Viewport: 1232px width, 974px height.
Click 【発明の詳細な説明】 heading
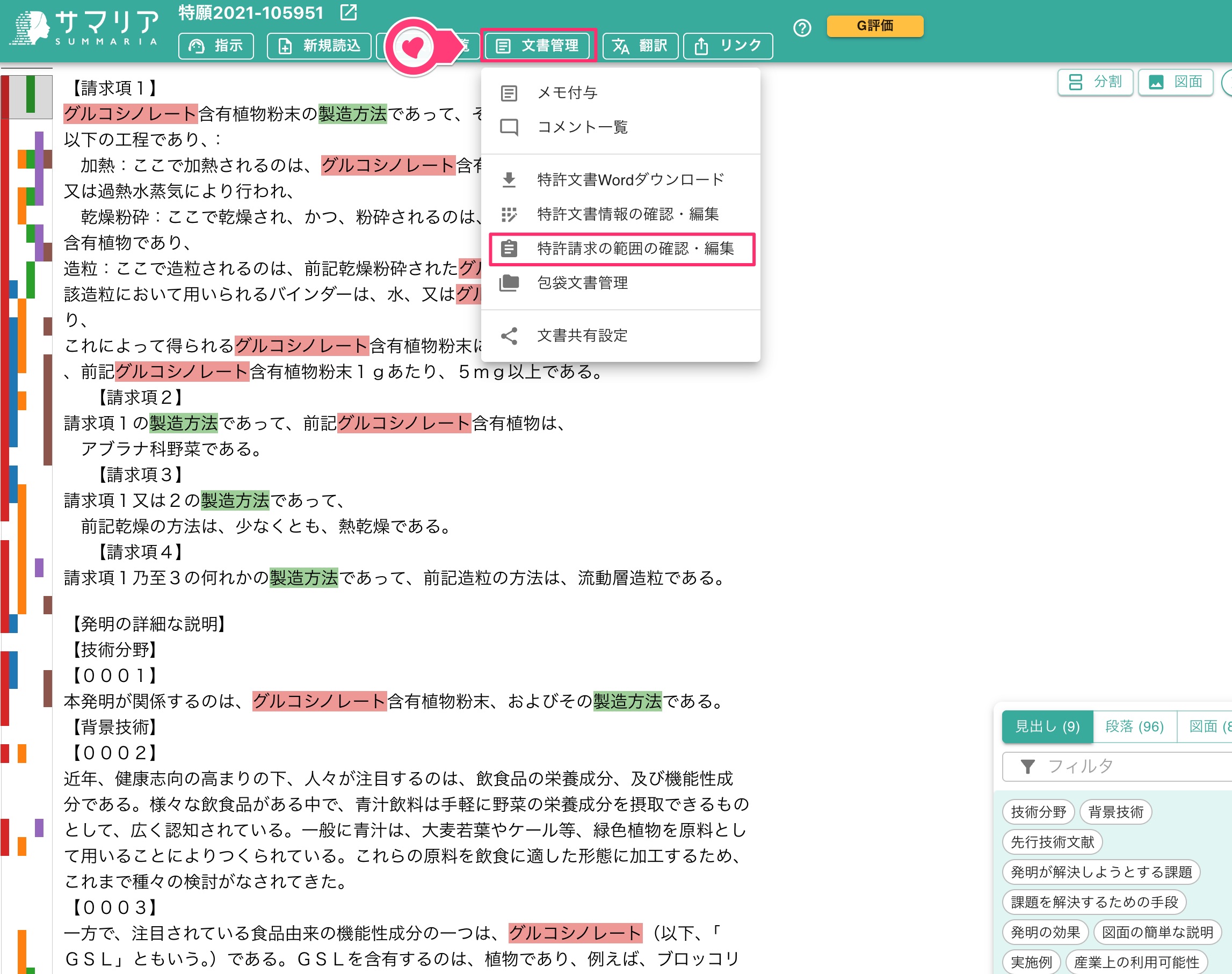click(x=149, y=624)
